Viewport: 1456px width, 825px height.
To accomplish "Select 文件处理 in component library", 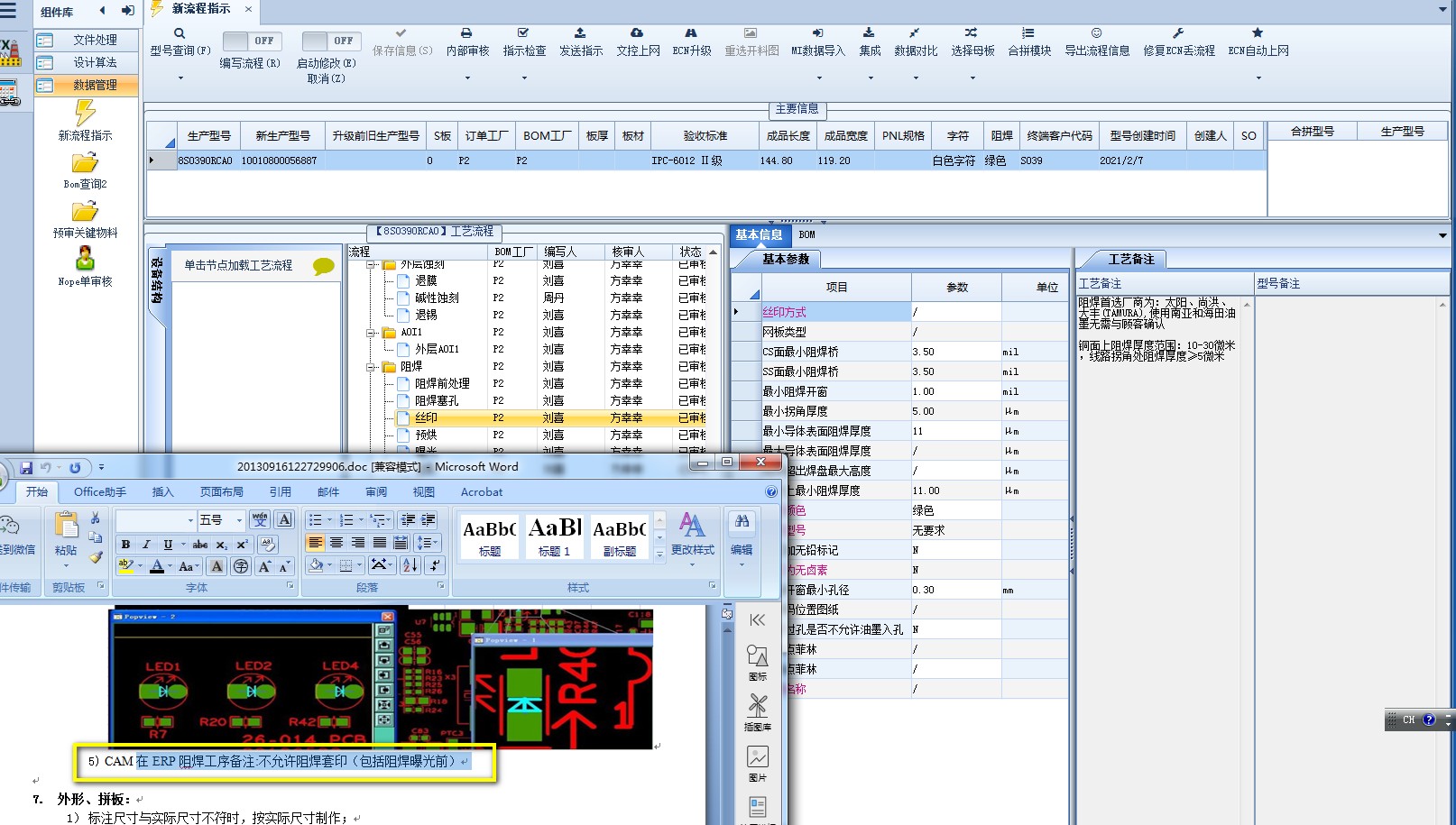I will [x=87, y=40].
